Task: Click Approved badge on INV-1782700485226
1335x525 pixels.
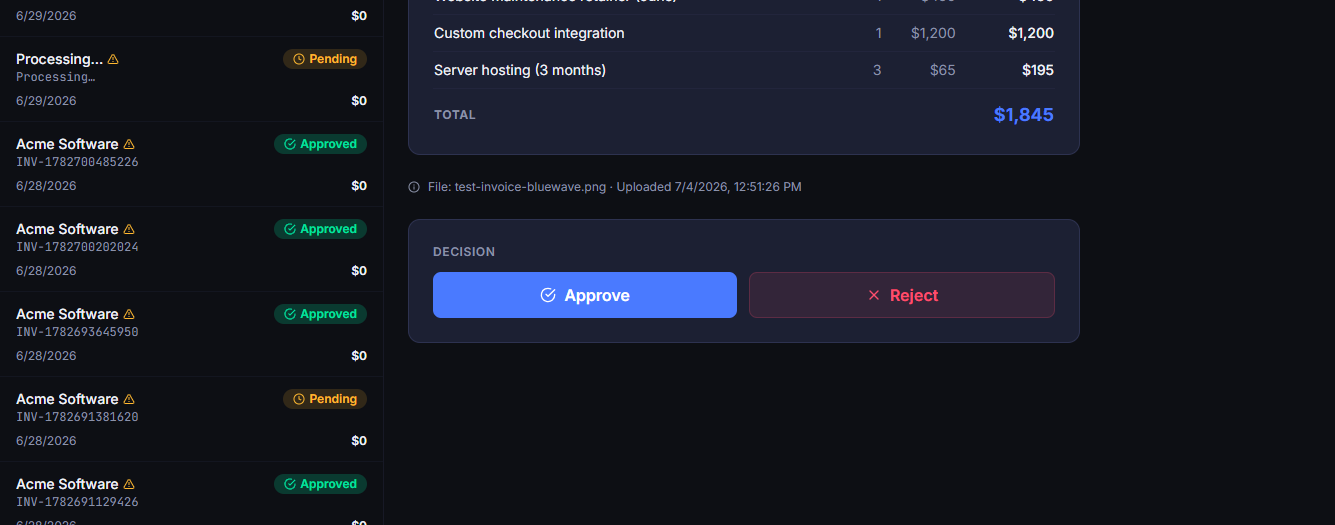Action: coord(320,144)
